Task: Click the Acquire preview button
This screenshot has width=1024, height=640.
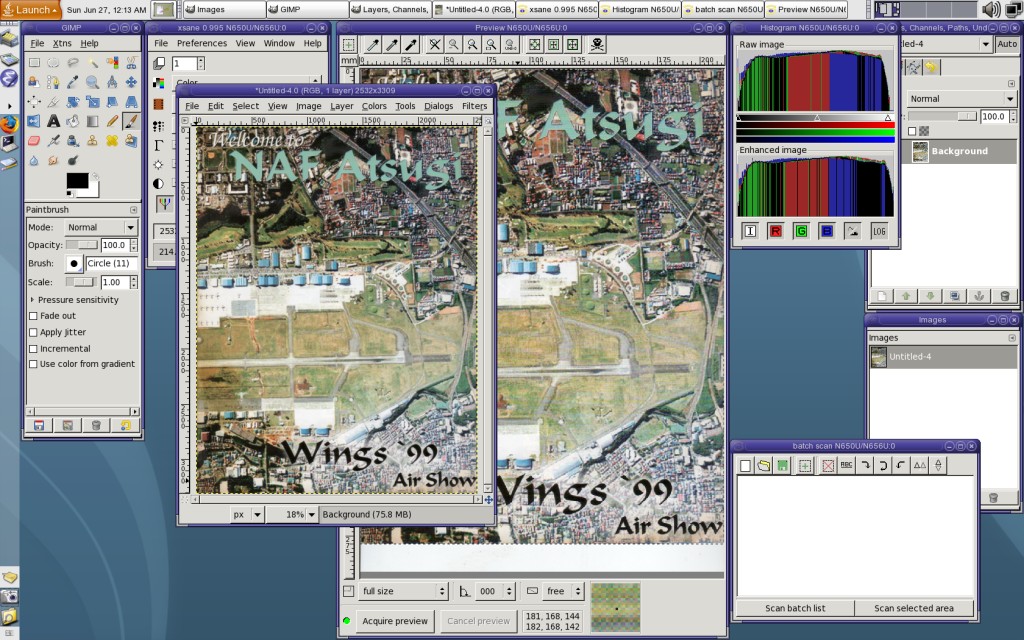Action: coord(395,621)
